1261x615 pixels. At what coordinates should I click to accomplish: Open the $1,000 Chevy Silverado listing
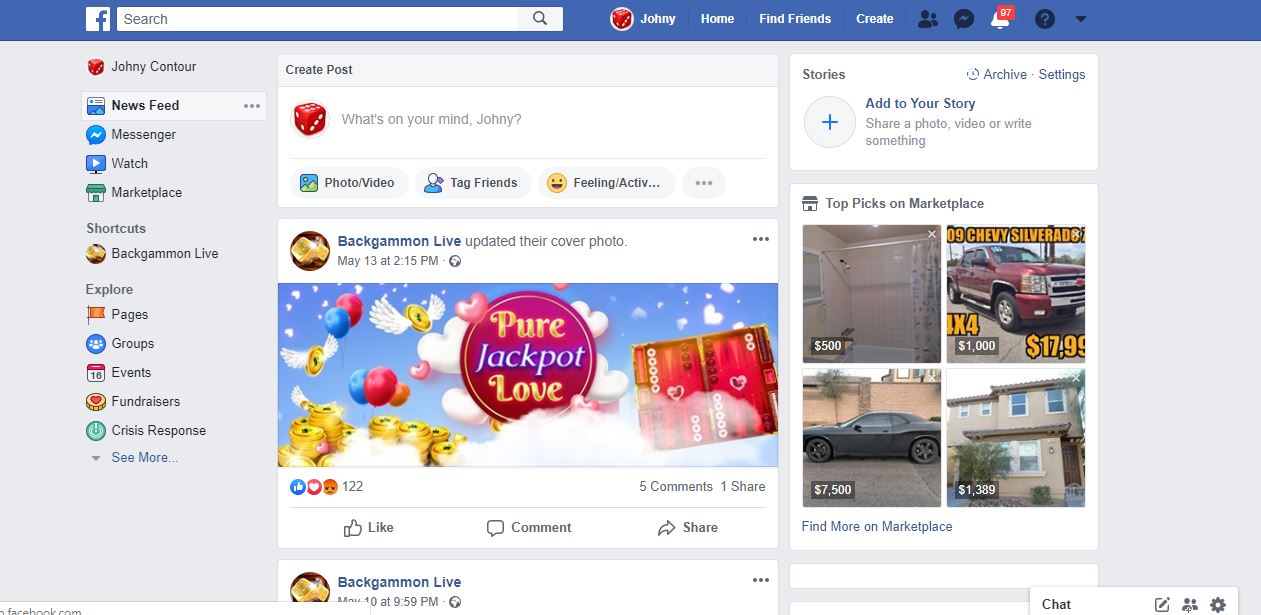tap(1016, 294)
